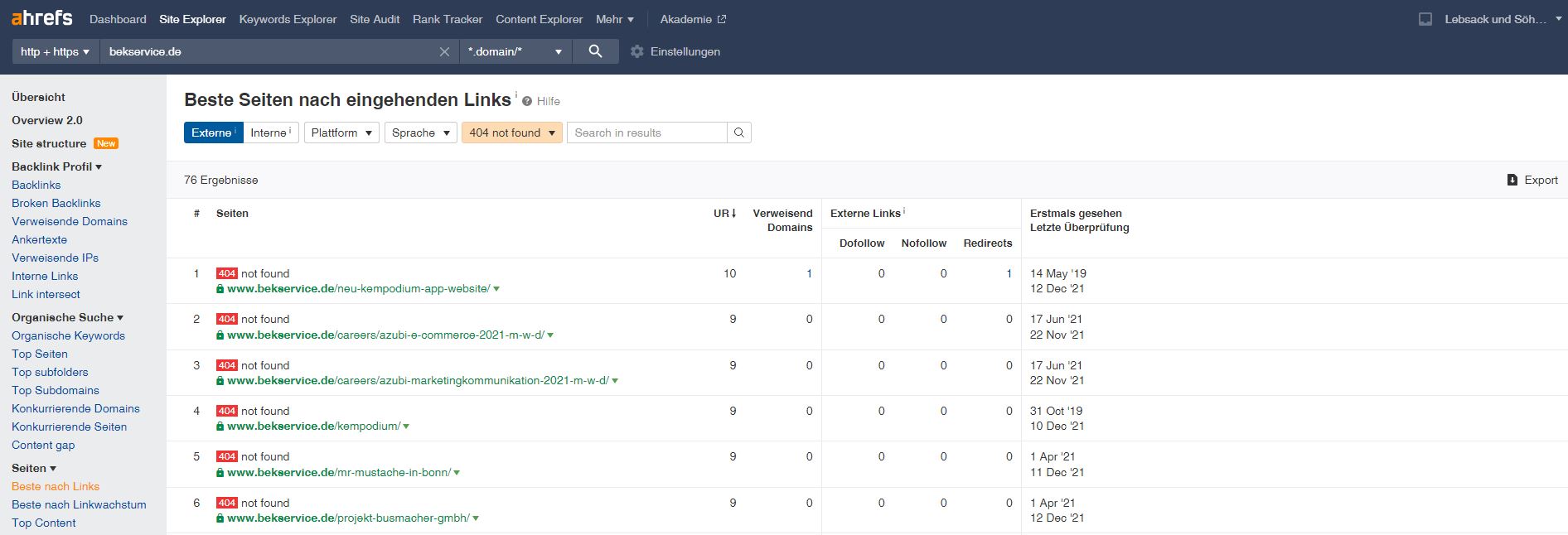Open the Sprache filter dropdown
The width and height of the screenshot is (1568, 535).
[421, 133]
